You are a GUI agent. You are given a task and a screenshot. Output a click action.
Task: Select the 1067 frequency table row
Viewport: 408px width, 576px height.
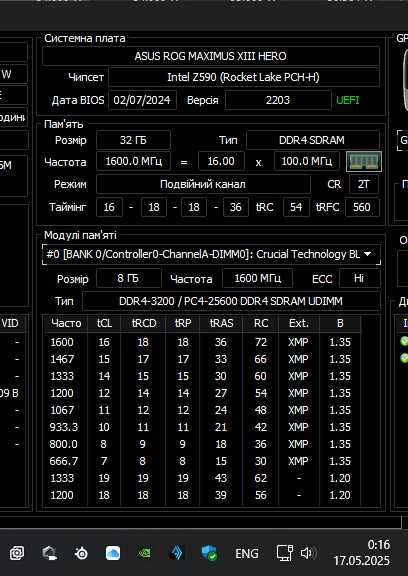click(x=202, y=410)
